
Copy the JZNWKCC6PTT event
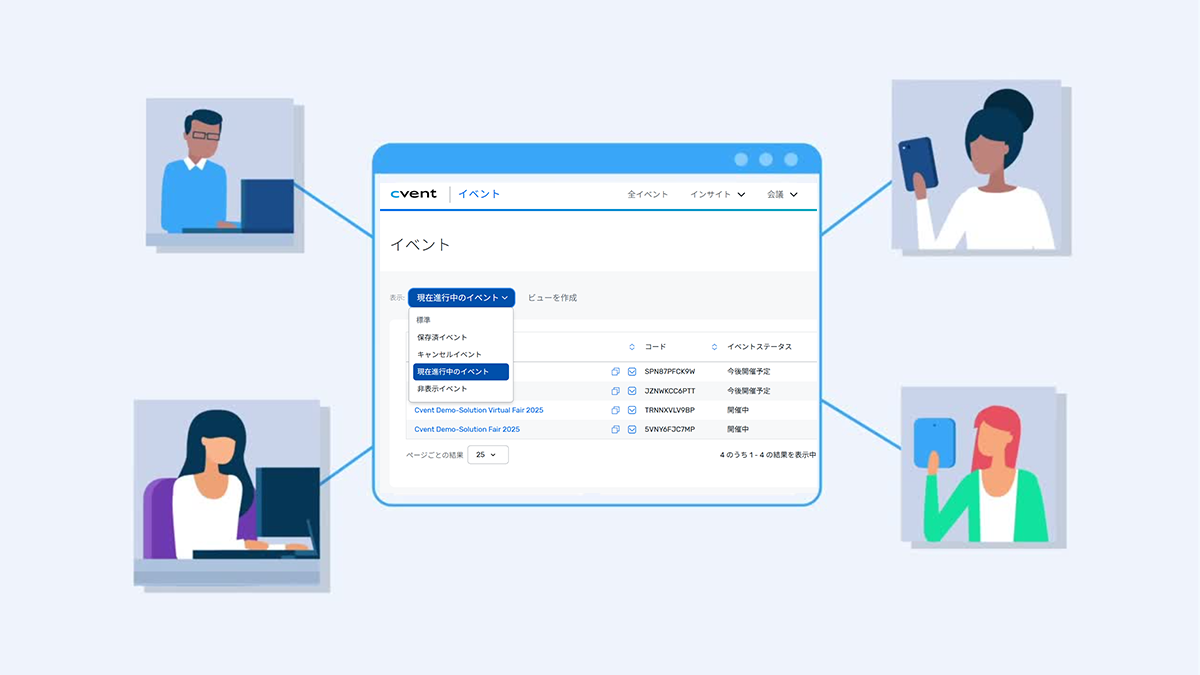[x=616, y=391]
